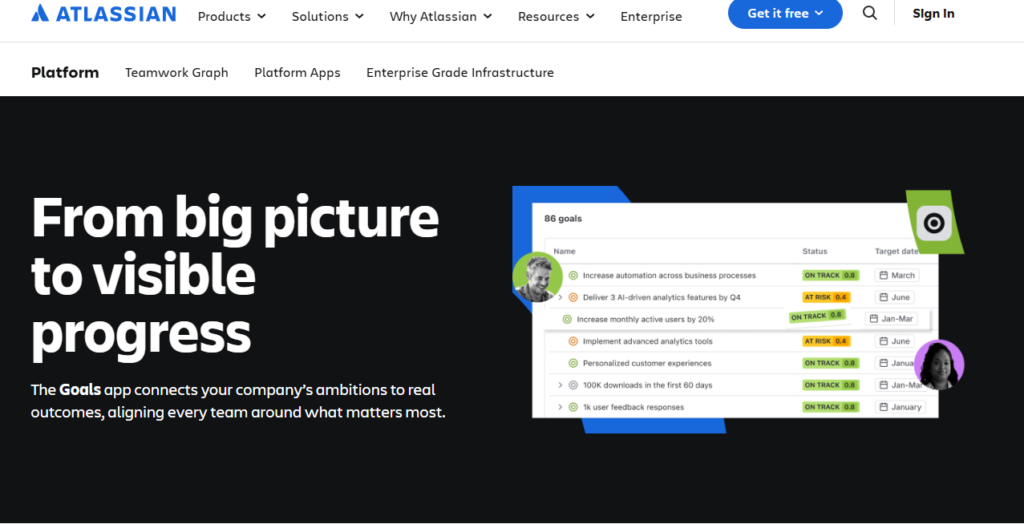Click the smiling man avatar photo
Image resolution: width=1024 pixels, height=524 pixels.
tap(537, 277)
